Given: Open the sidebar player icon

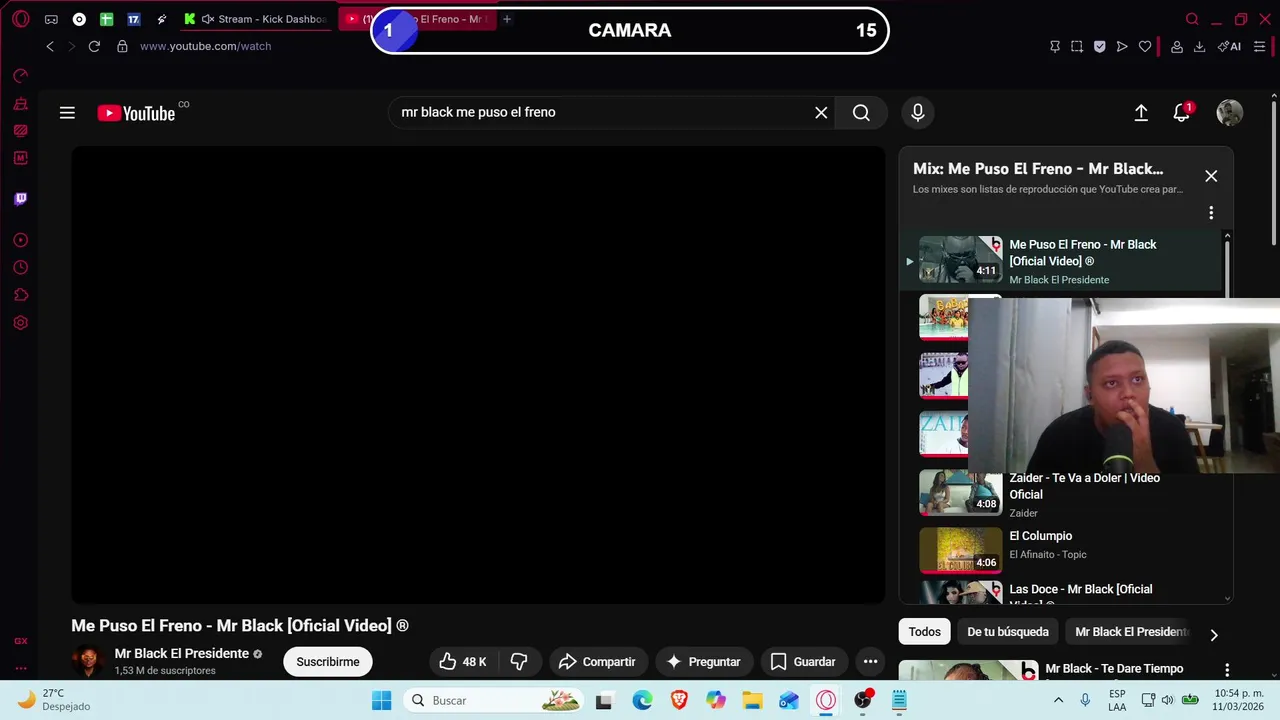Looking at the screenshot, I should pyautogui.click(x=21, y=240).
